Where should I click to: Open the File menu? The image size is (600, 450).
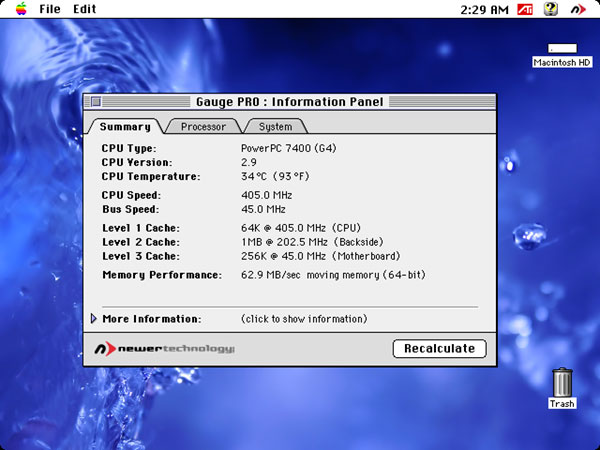[49, 9]
